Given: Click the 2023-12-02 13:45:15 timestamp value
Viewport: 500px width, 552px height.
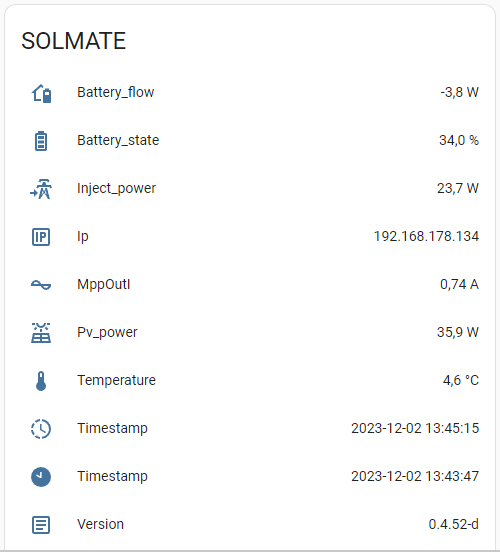Looking at the screenshot, I should pos(415,428).
